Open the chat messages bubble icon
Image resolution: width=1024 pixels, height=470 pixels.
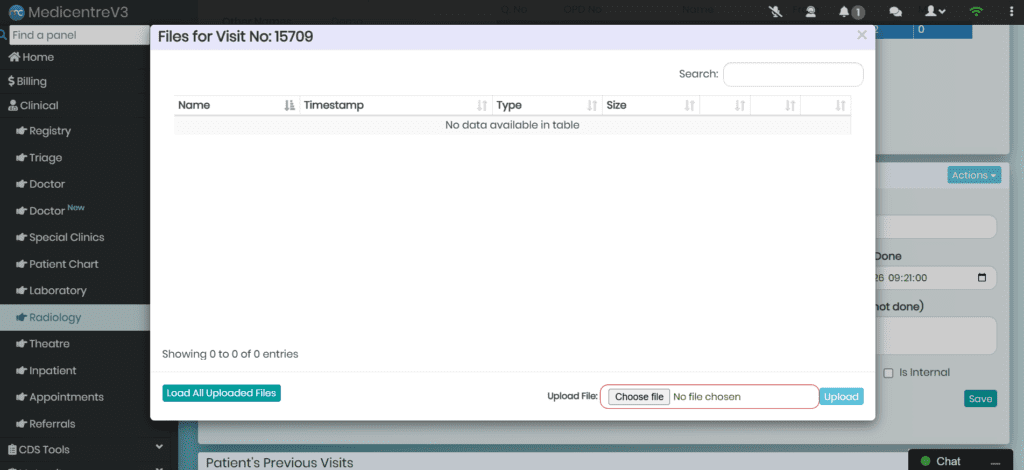(896, 12)
